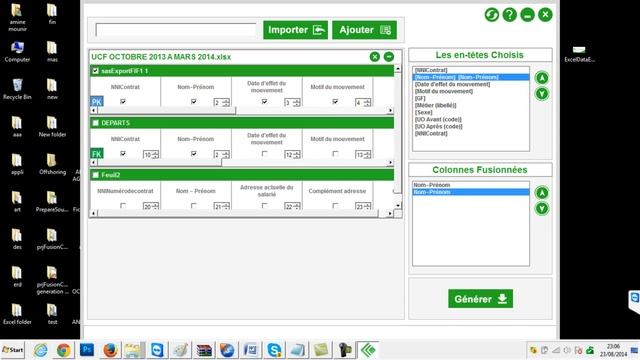The width and height of the screenshot is (640, 360).
Task: Click the Importer button
Action: pos(296,30)
